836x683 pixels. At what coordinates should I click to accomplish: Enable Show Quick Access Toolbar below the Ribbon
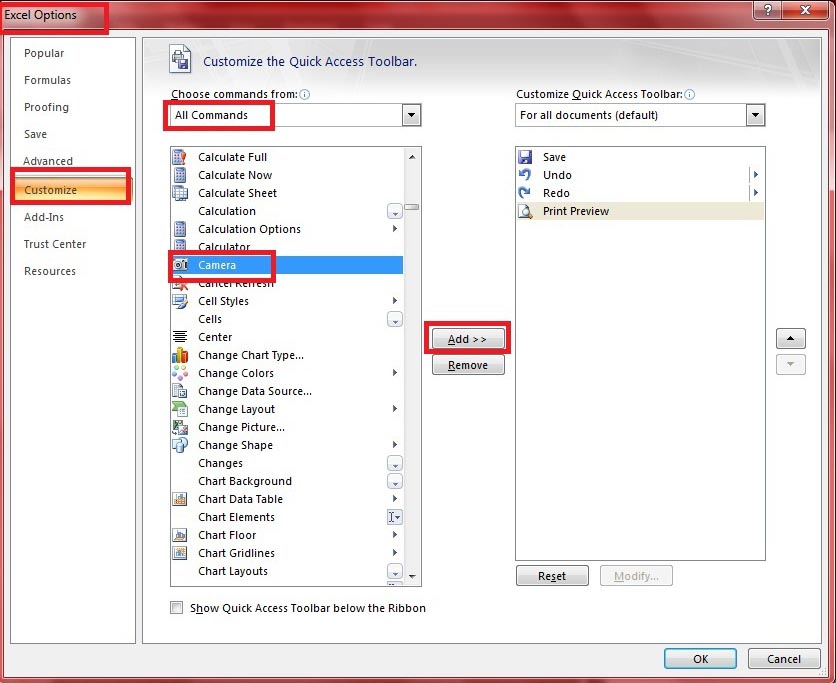(176, 607)
